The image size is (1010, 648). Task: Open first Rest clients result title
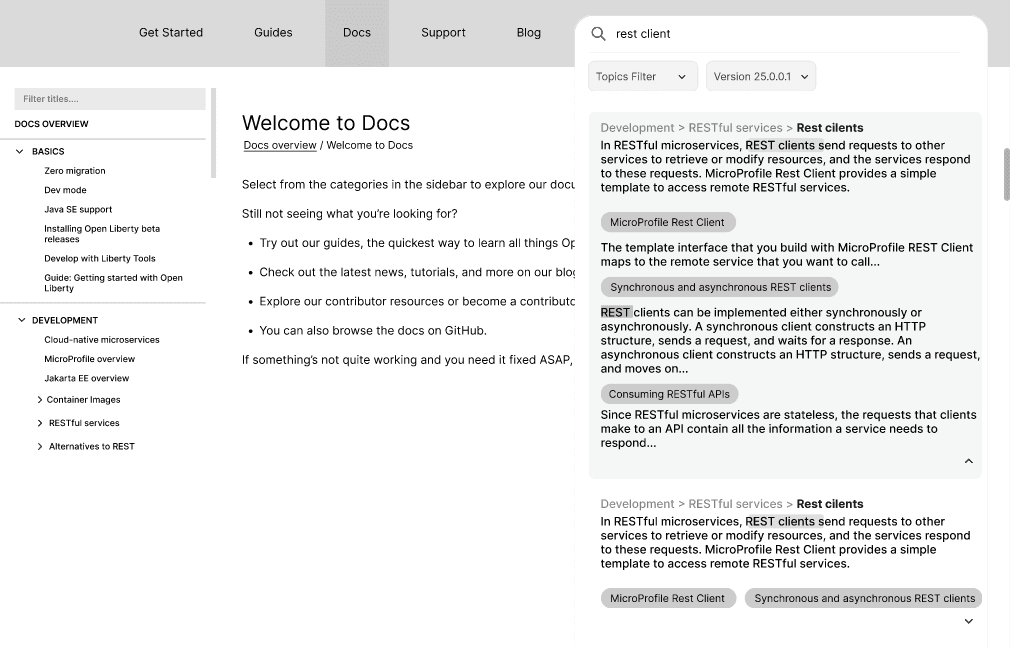[x=830, y=128]
